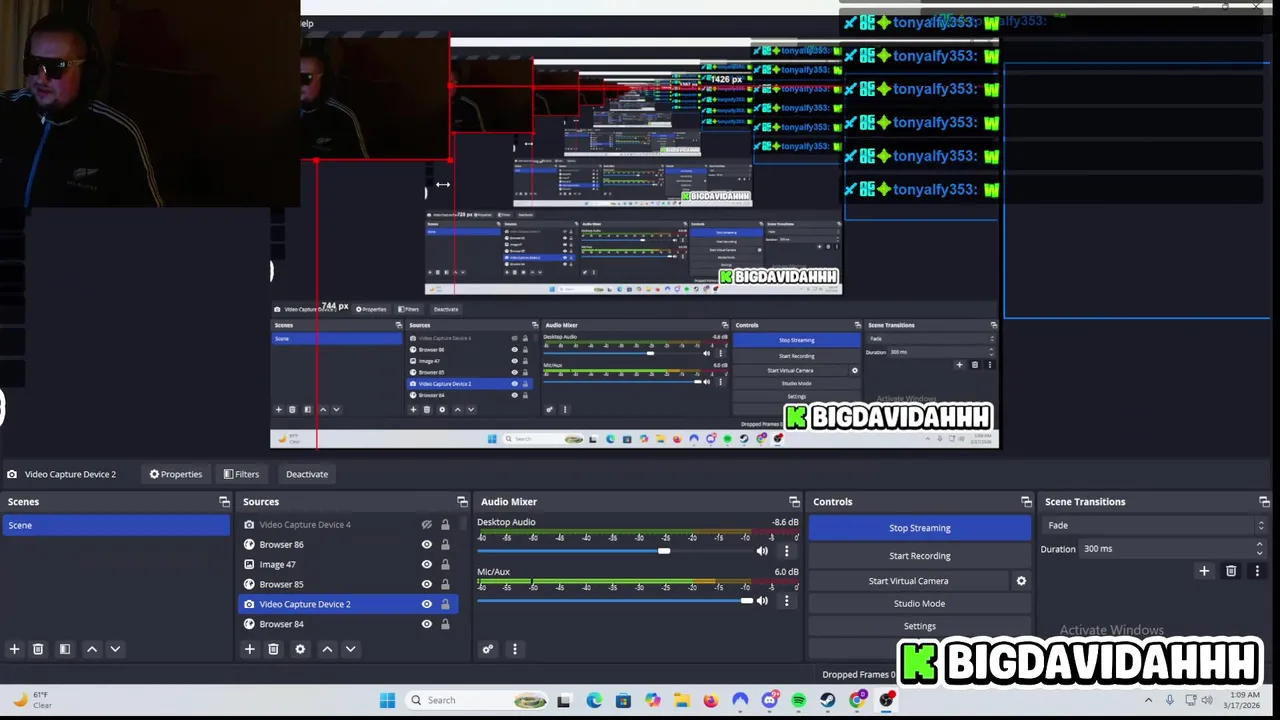
Task: Open the Windows Start menu
Action: pos(387,700)
